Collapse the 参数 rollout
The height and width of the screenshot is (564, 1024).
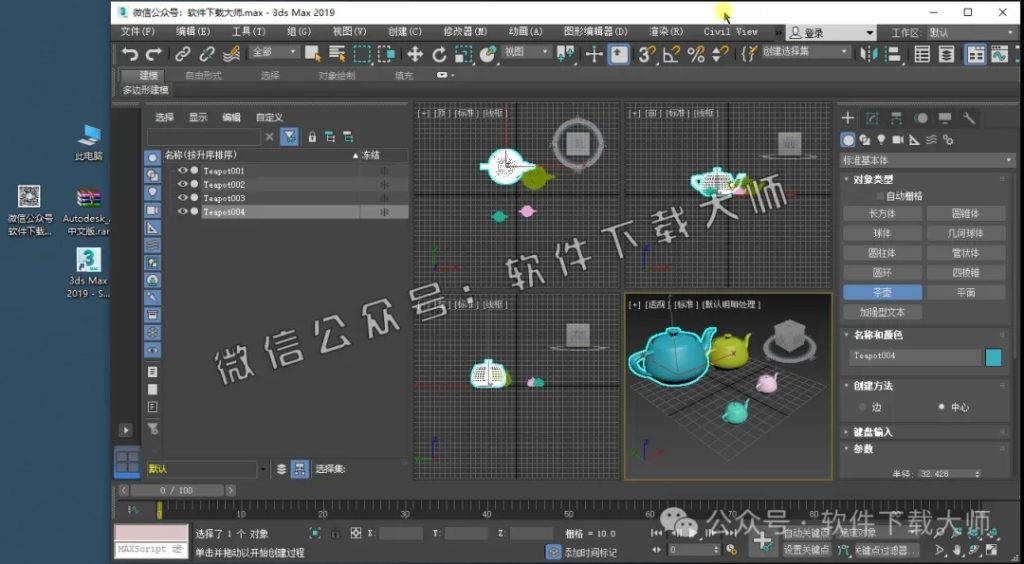point(863,449)
